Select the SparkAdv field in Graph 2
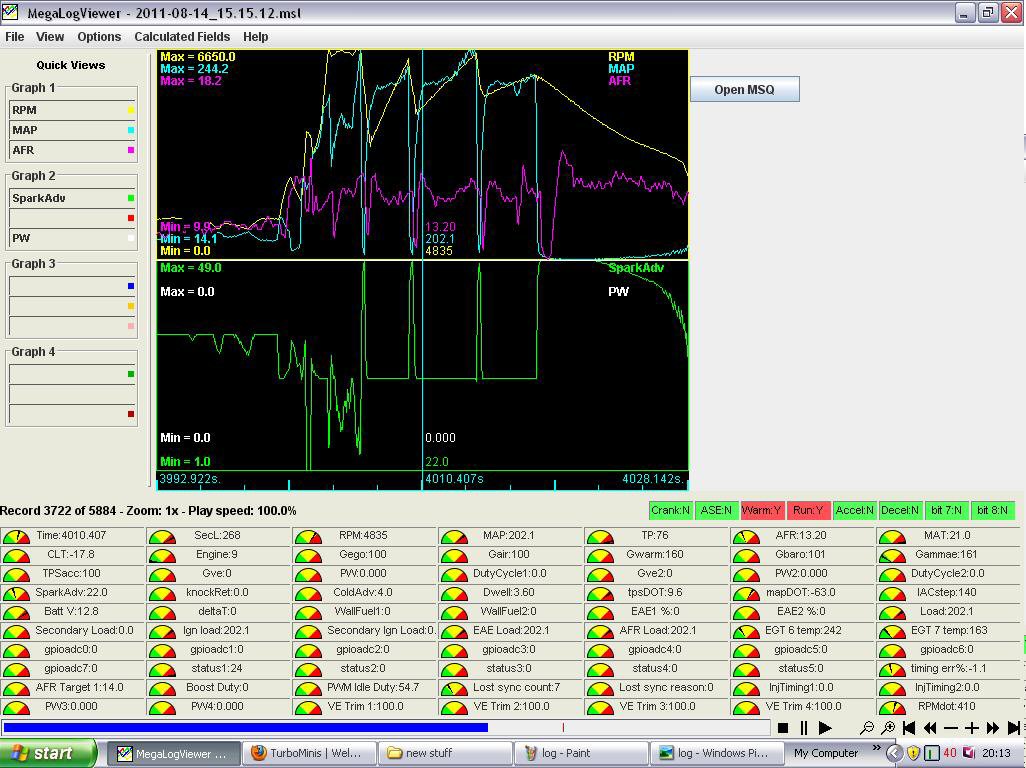 click(x=72, y=198)
